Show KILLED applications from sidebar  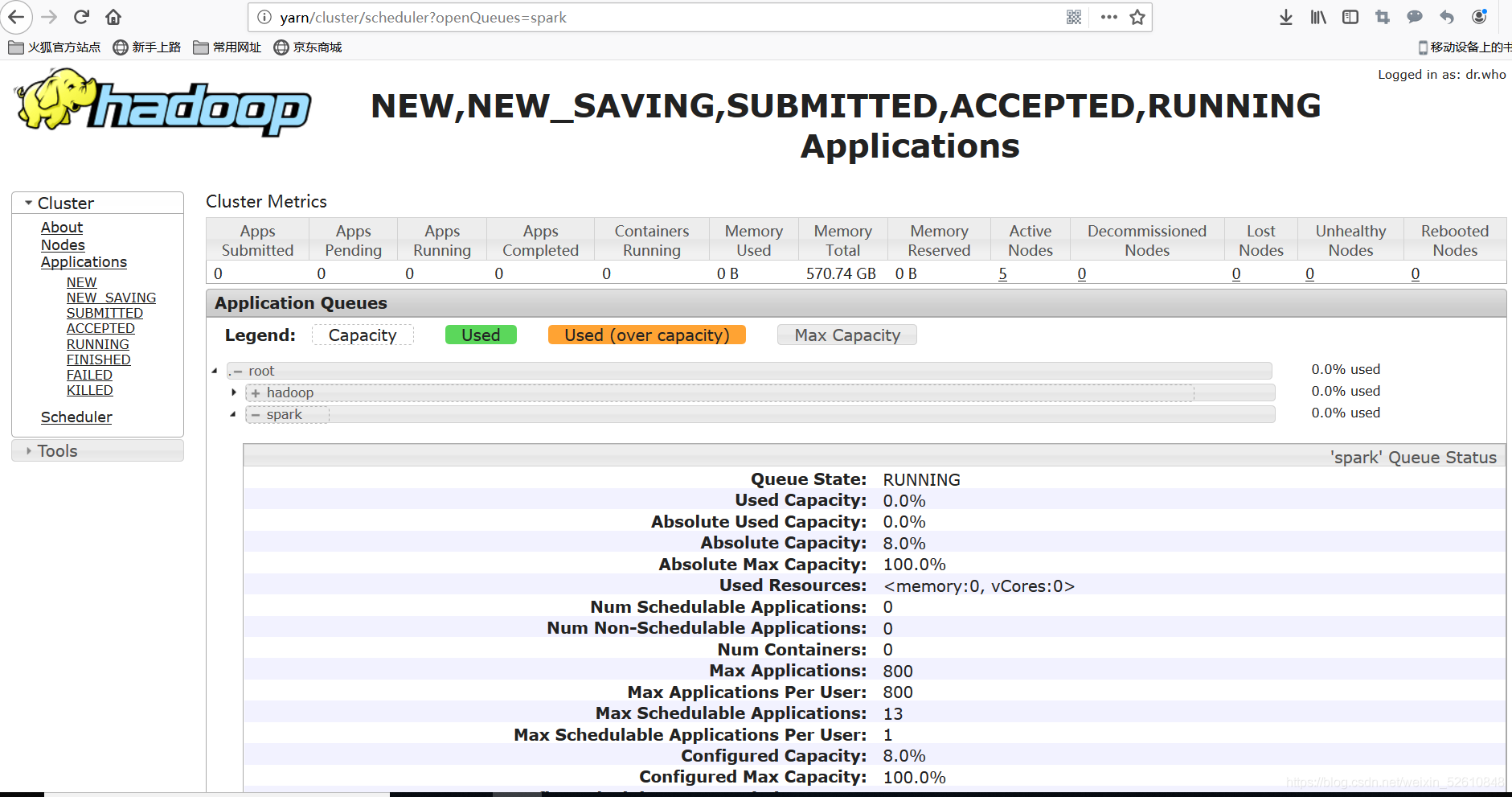tap(89, 390)
